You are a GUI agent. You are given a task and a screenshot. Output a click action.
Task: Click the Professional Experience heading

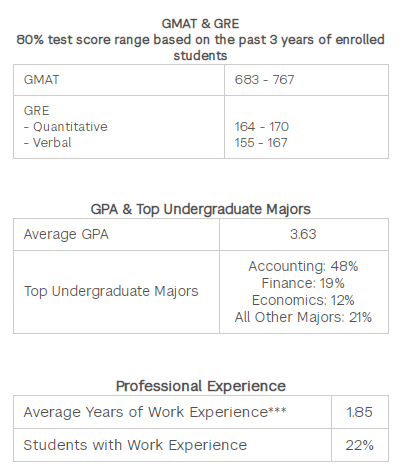click(201, 386)
